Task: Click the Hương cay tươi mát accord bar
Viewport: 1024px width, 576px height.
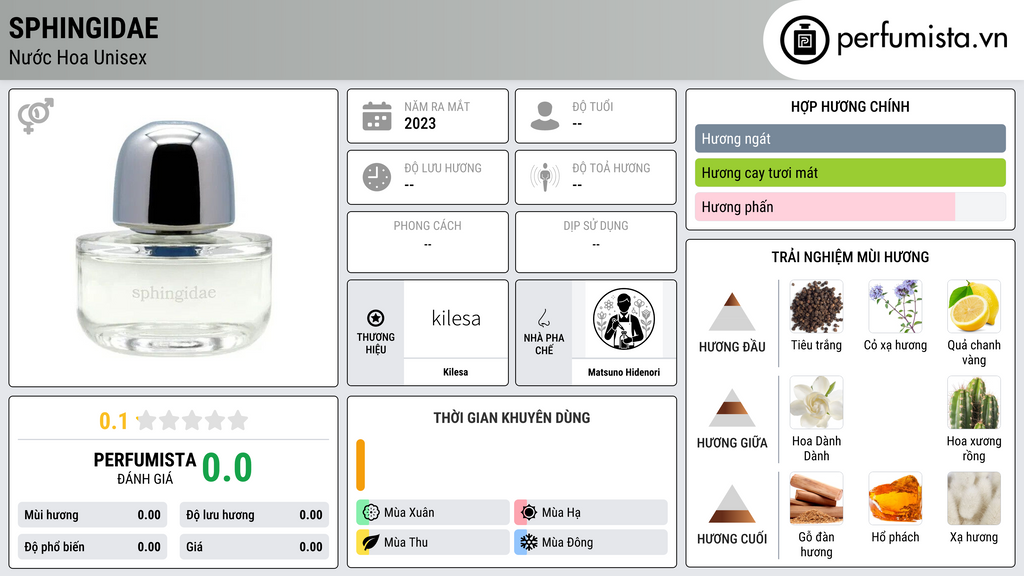Action: coord(850,173)
